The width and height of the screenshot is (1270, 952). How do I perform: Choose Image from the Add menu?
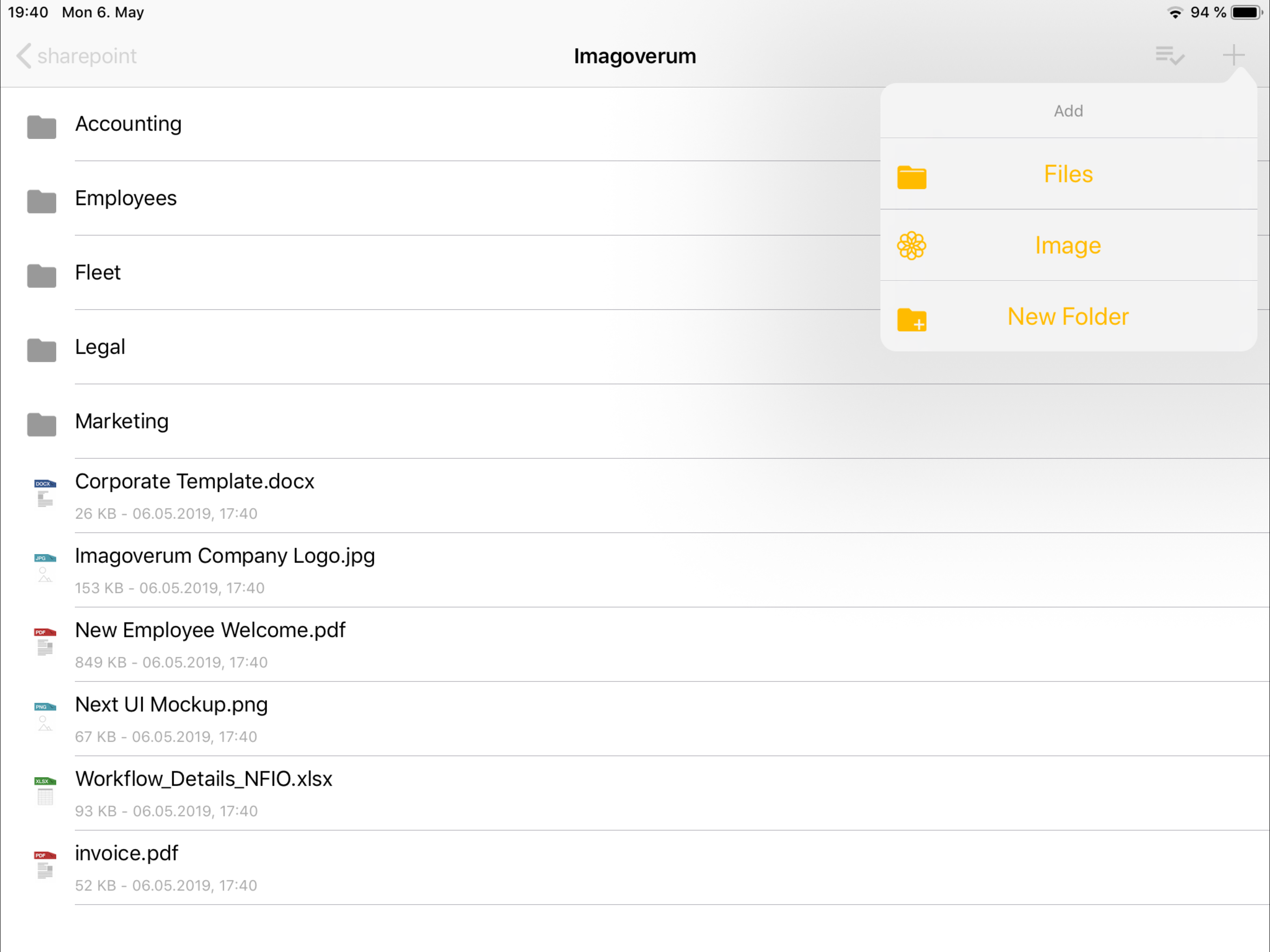click(1068, 245)
